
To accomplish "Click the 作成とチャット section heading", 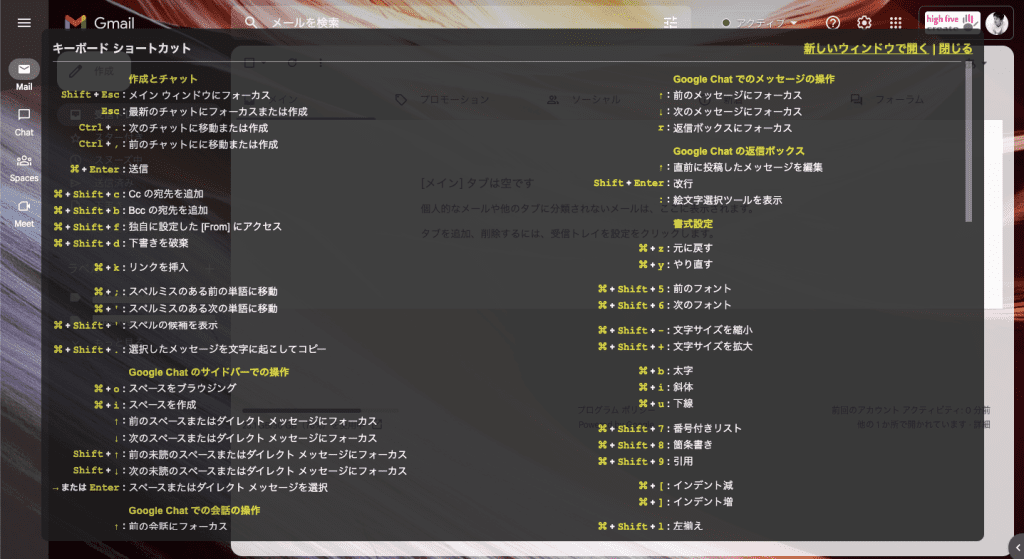I will tap(163, 79).
